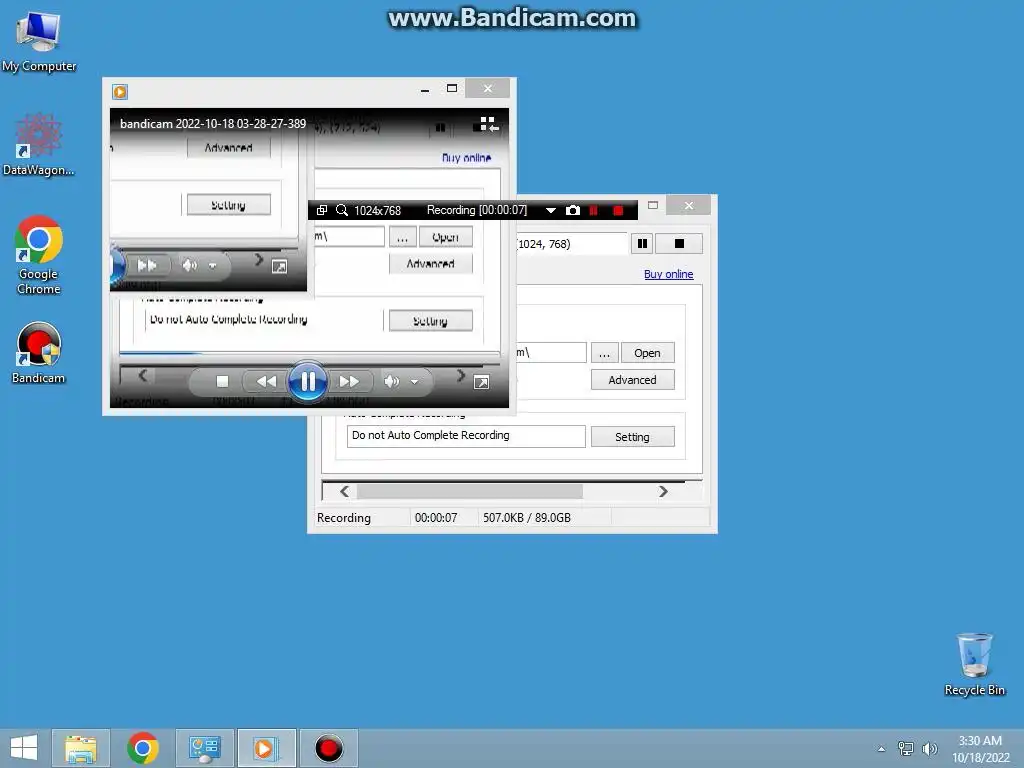The image size is (1024, 768).
Task: Click the Setting button in Bandicam window
Action: click(632, 437)
